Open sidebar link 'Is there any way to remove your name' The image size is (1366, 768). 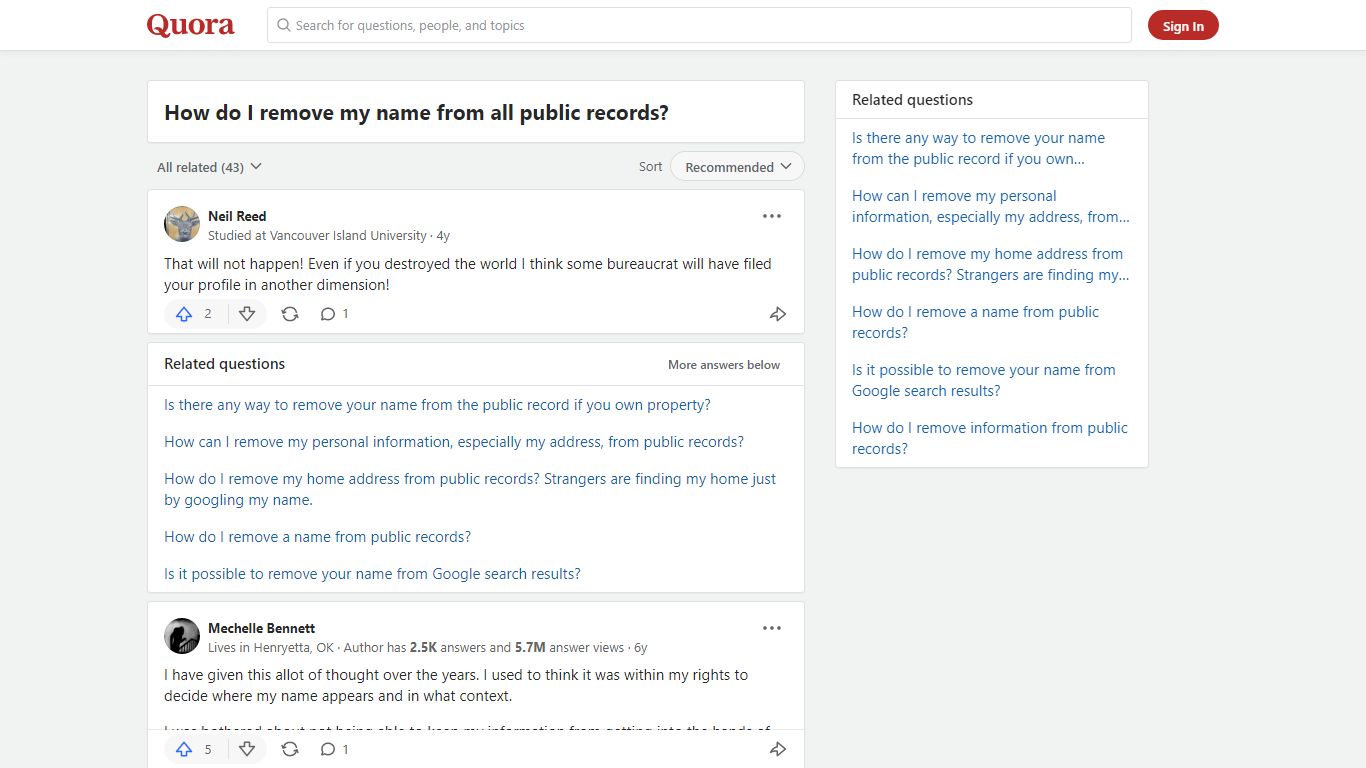[978, 148]
